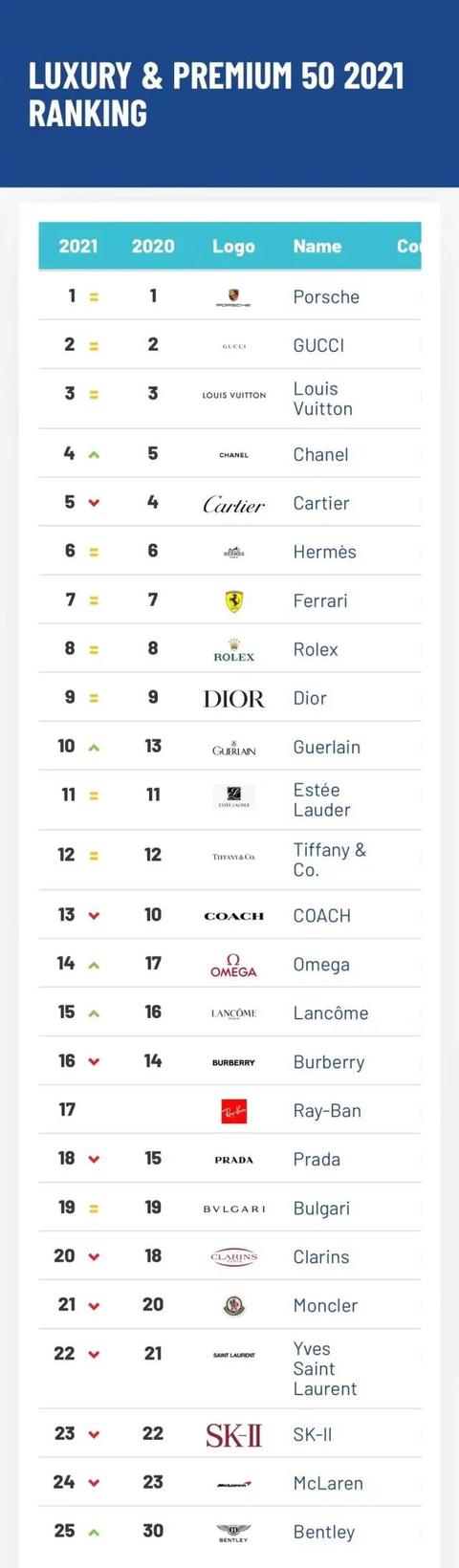Open the Louis Vuitton brand name
Screen dimensions: 459x1568
coord(323,399)
